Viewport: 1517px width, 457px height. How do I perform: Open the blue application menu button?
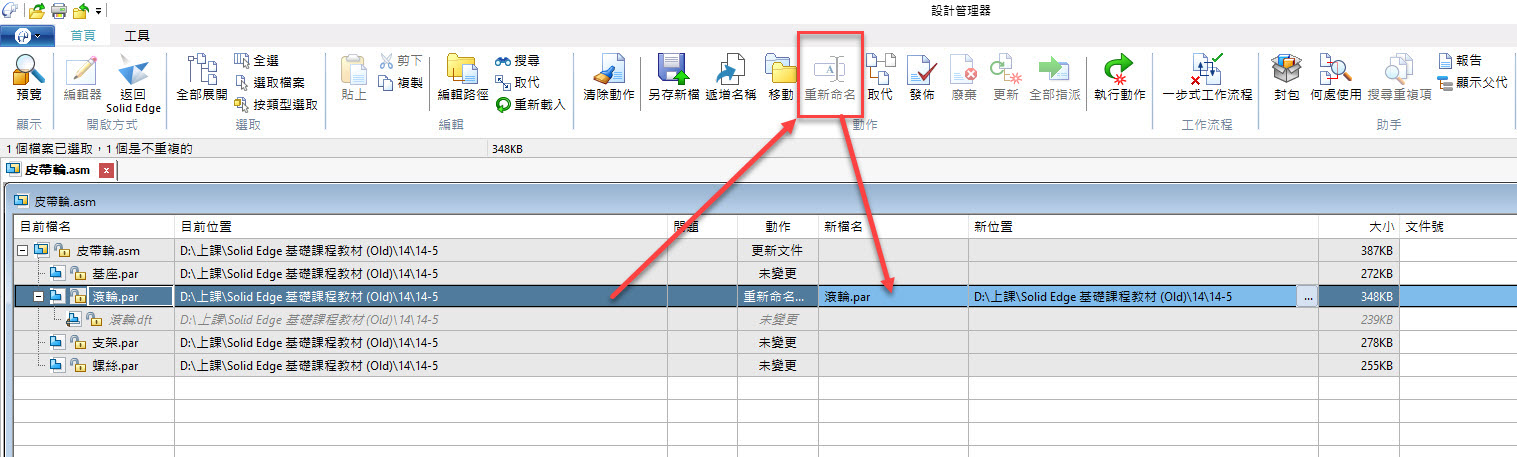tap(27, 35)
